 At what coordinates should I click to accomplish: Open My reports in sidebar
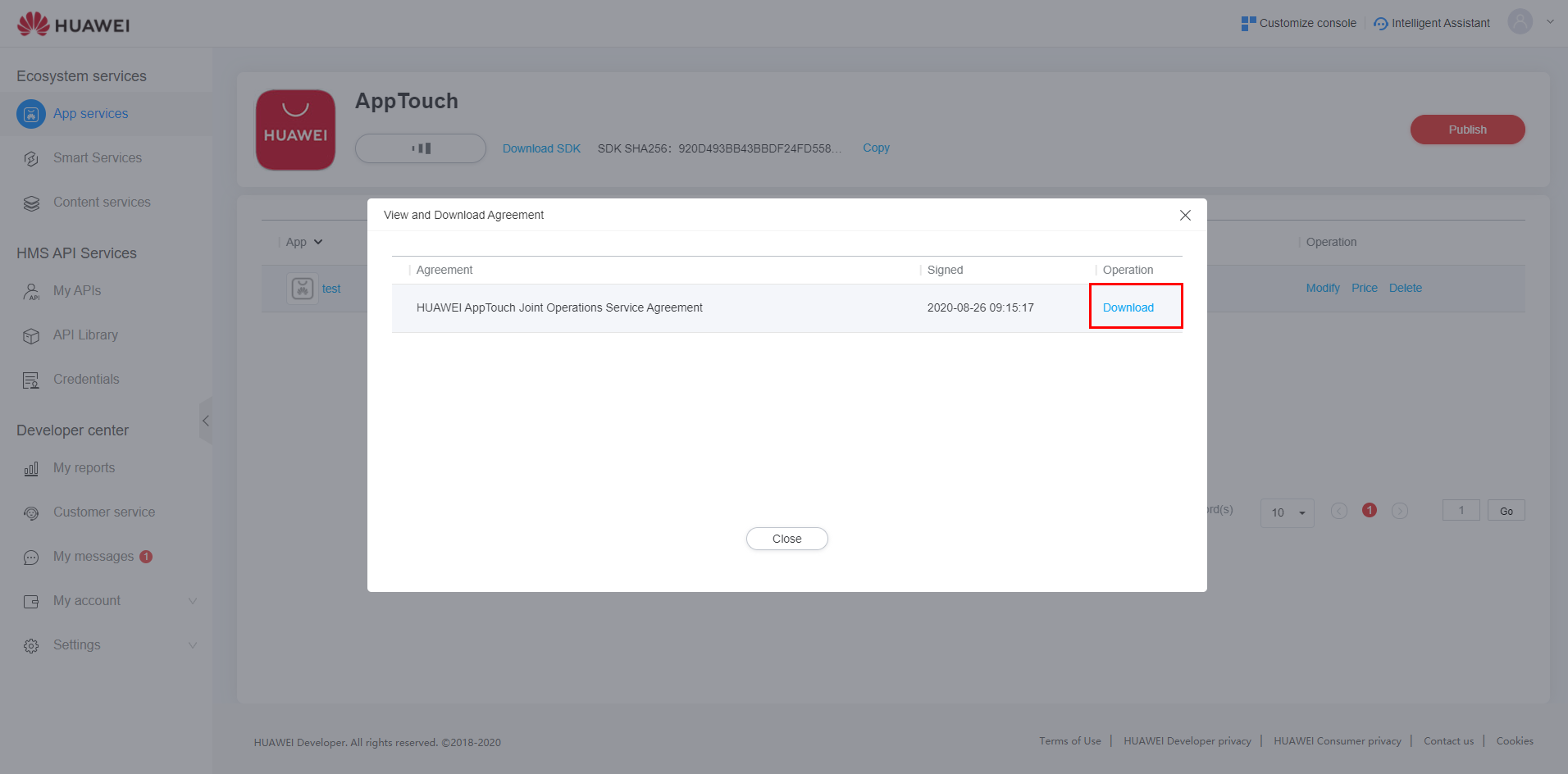[84, 467]
